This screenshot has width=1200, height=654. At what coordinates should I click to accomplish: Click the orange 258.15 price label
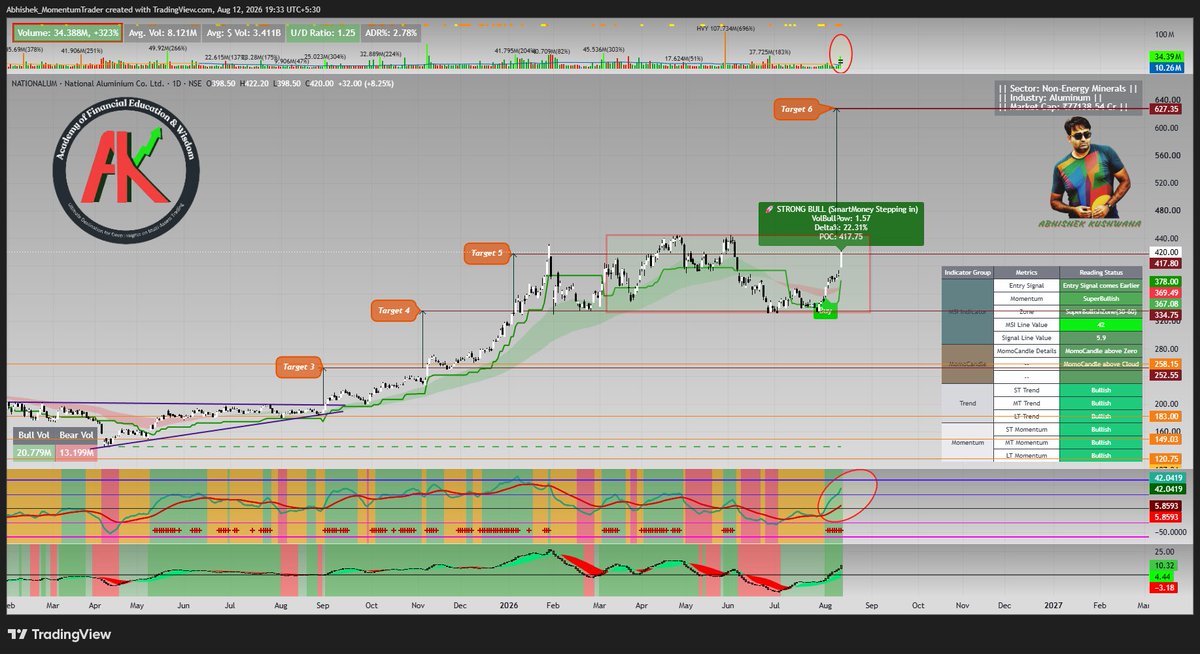[1167, 364]
